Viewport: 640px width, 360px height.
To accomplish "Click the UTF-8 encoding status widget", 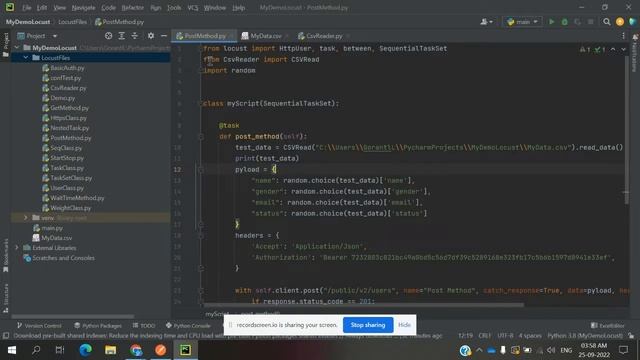I will point(505,336).
